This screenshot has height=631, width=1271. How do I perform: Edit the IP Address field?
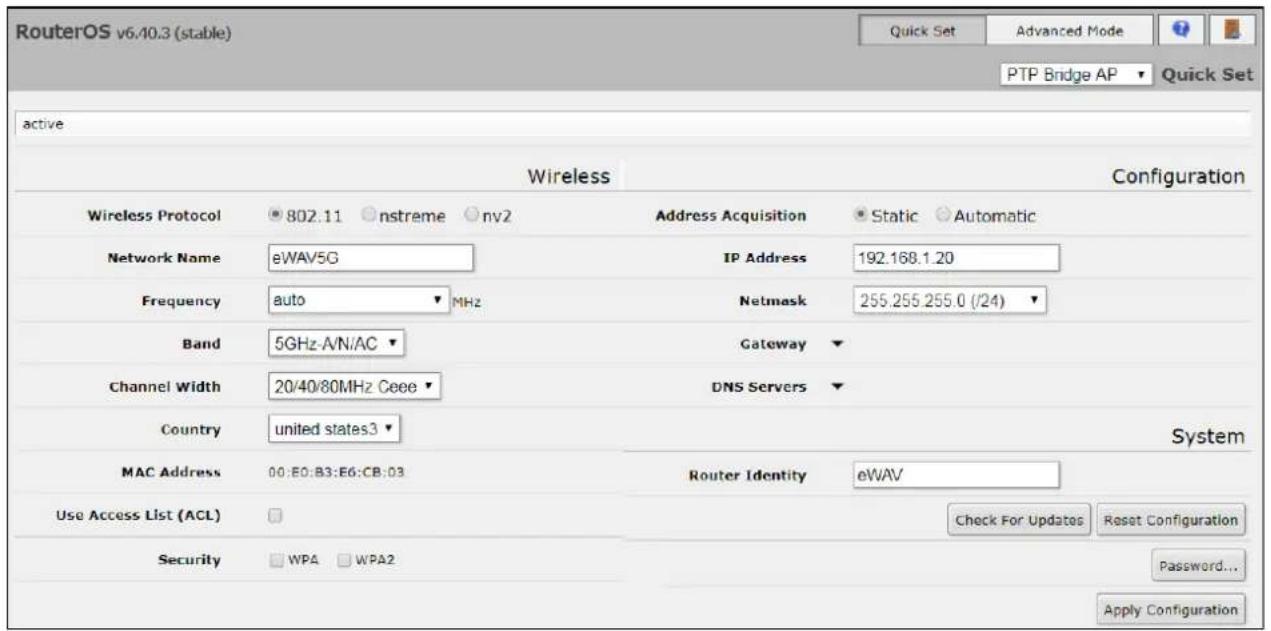[956, 257]
